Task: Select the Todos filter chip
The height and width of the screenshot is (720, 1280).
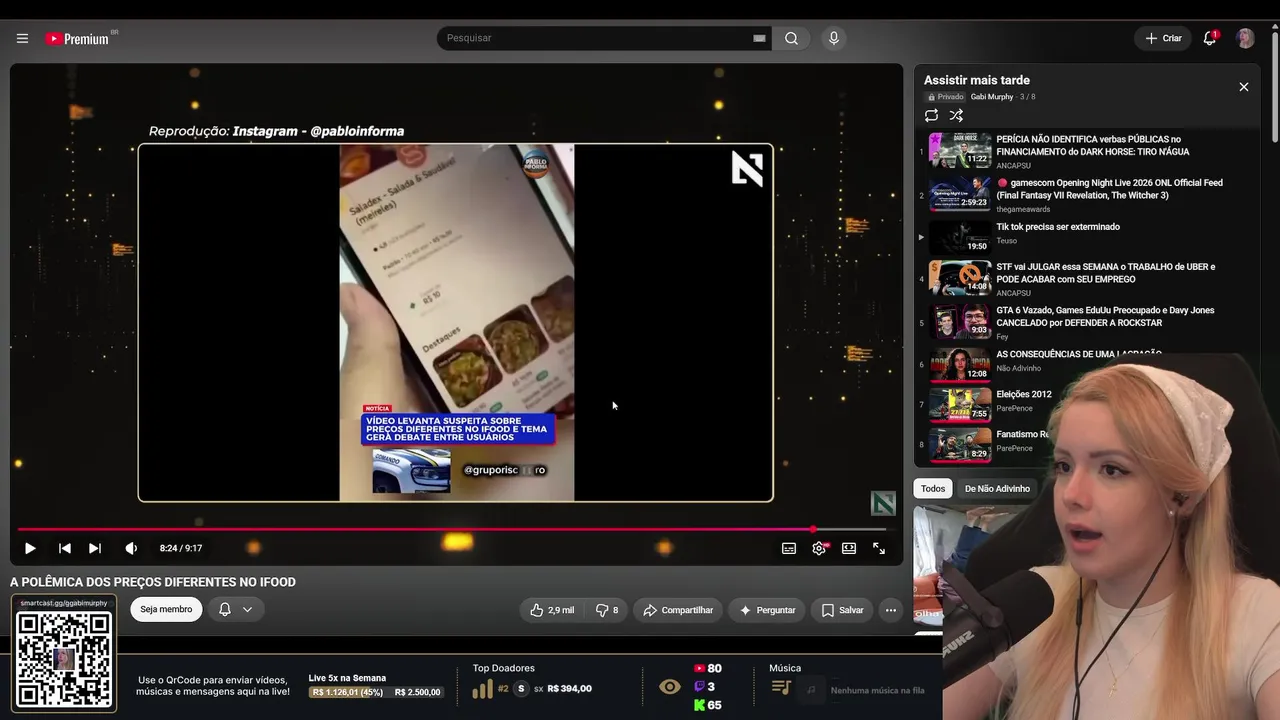Action: 933,489
